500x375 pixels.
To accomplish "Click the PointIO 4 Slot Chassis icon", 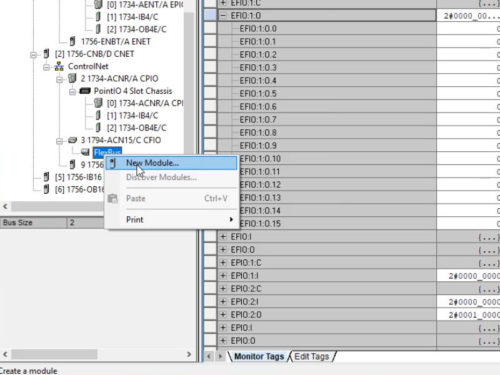I will click(x=85, y=91).
